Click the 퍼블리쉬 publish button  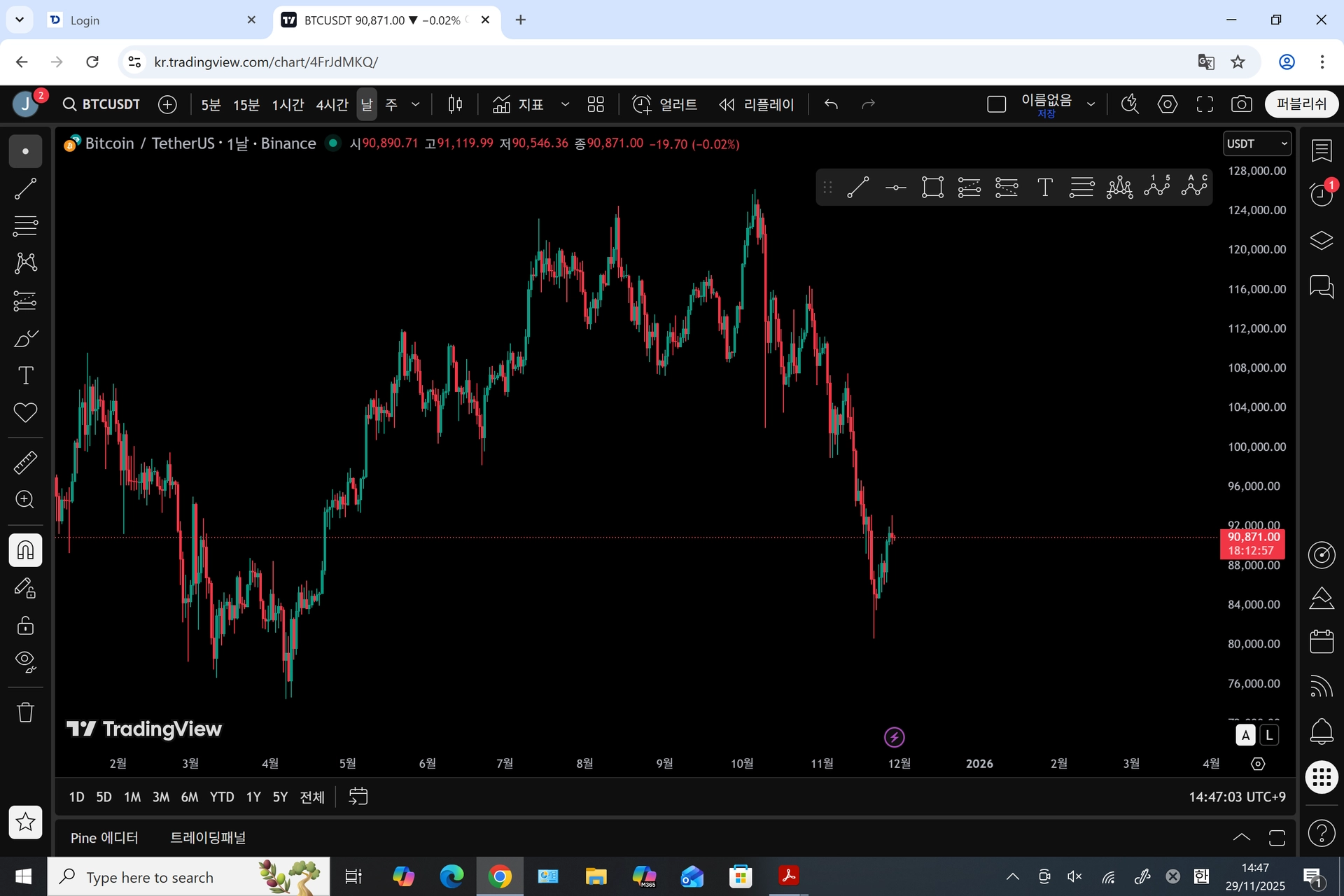tap(1301, 104)
